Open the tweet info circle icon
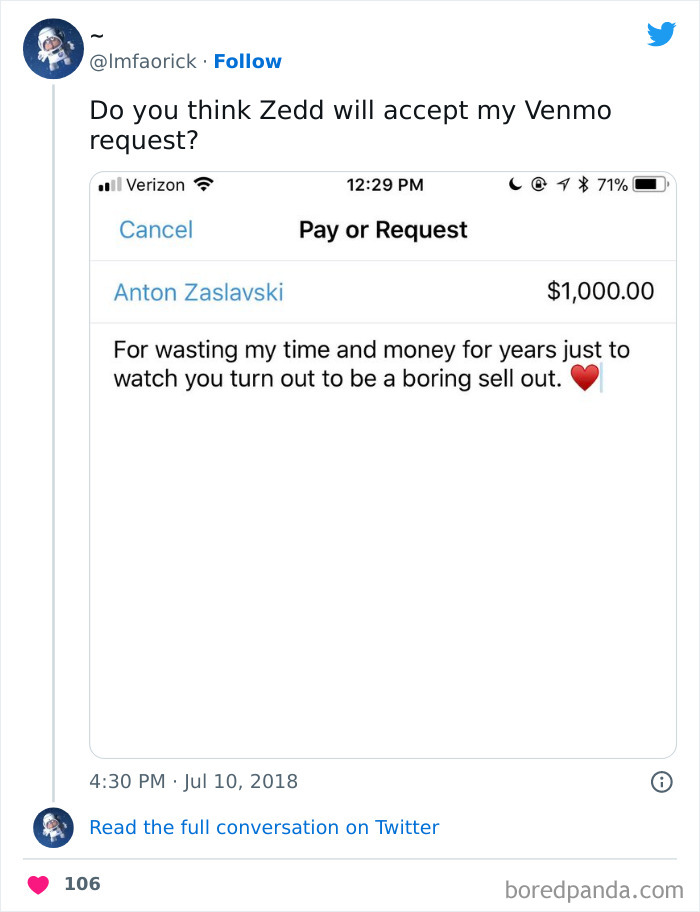The height and width of the screenshot is (912, 700). [661, 782]
